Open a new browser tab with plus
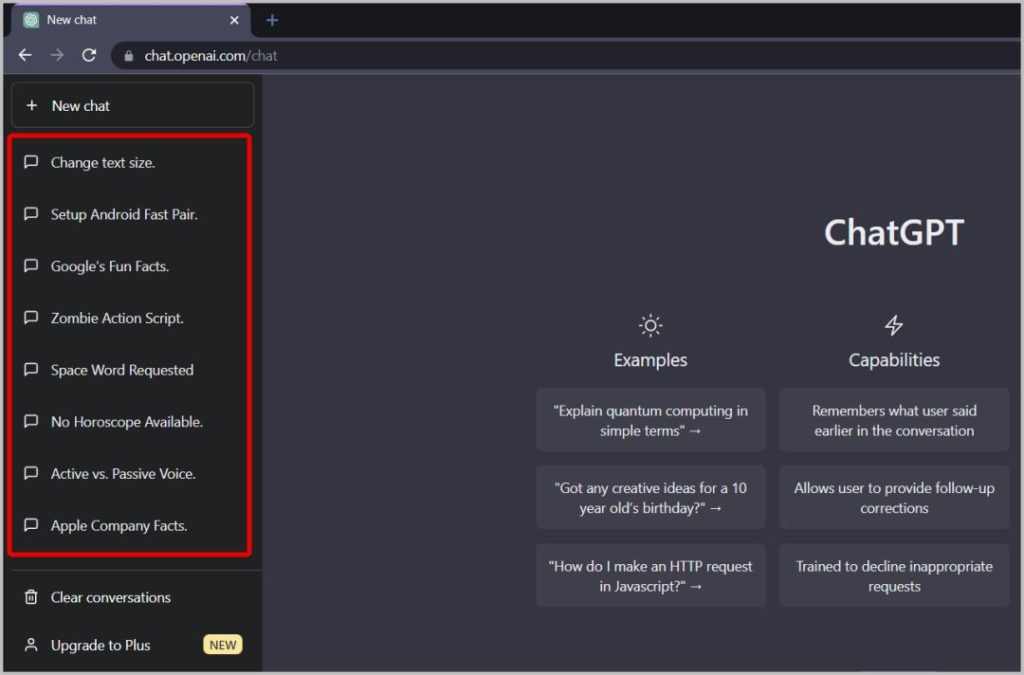This screenshot has height=675, width=1024. click(x=272, y=20)
